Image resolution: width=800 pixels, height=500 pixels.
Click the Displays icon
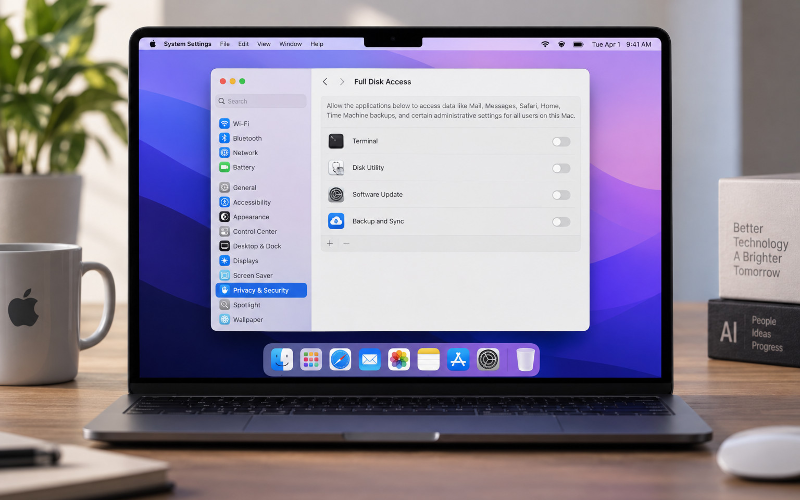coord(224,261)
